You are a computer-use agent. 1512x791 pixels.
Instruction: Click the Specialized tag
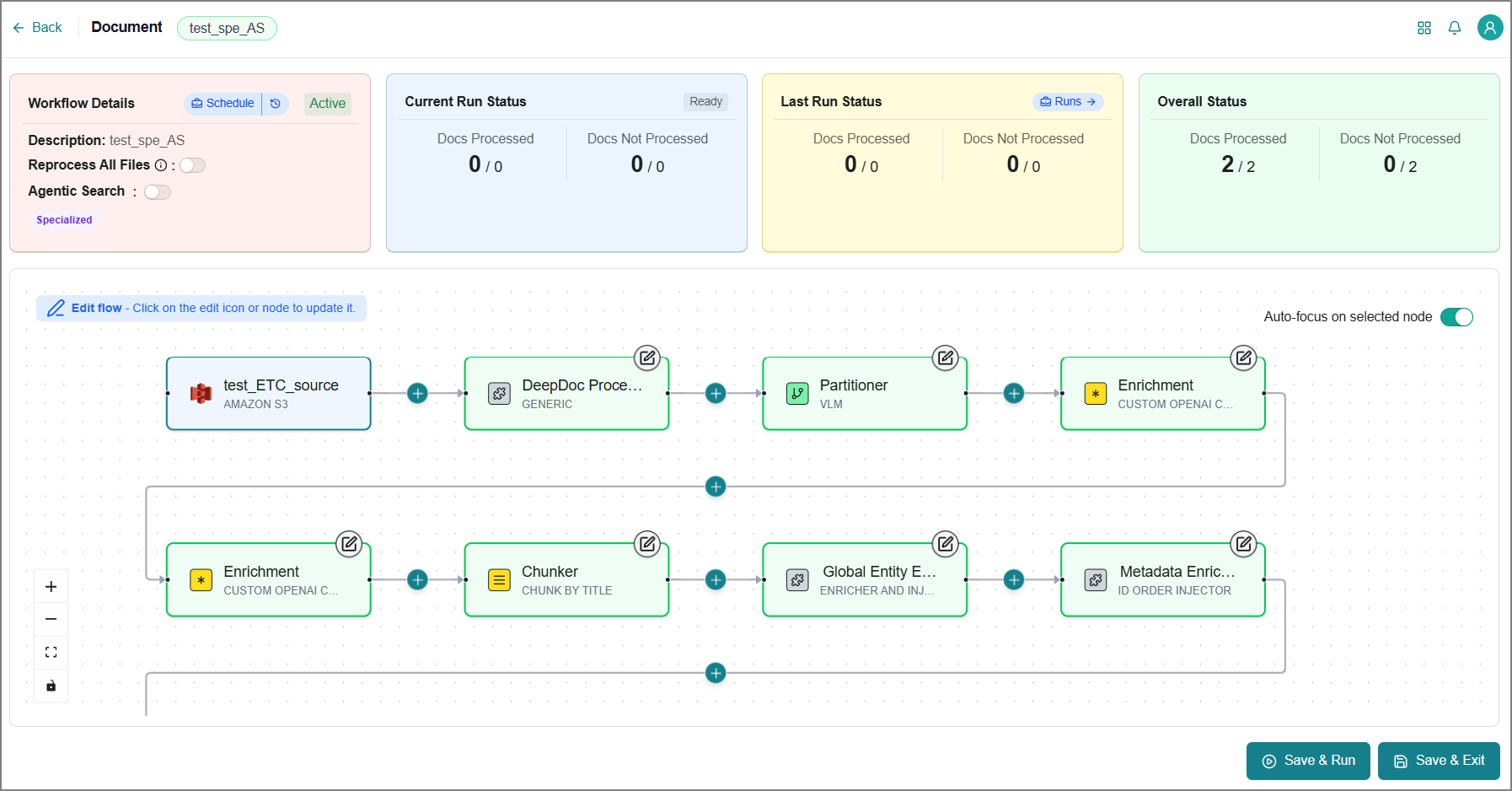tap(64, 220)
